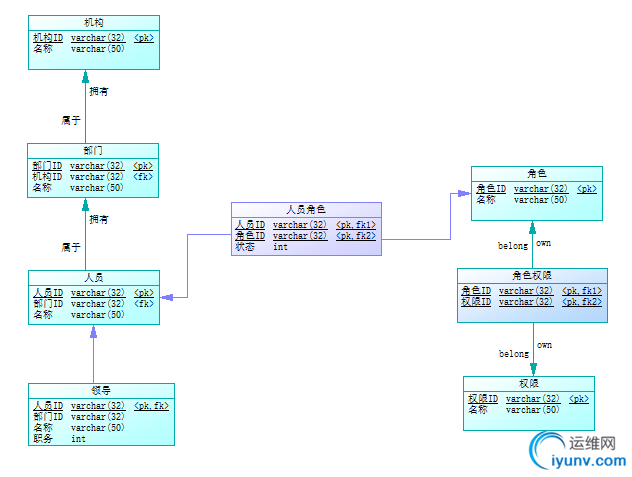This screenshot has width=632, height=477.
Task: Click the 职务 int row in the 领导 table
Action: tap(59, 439)
